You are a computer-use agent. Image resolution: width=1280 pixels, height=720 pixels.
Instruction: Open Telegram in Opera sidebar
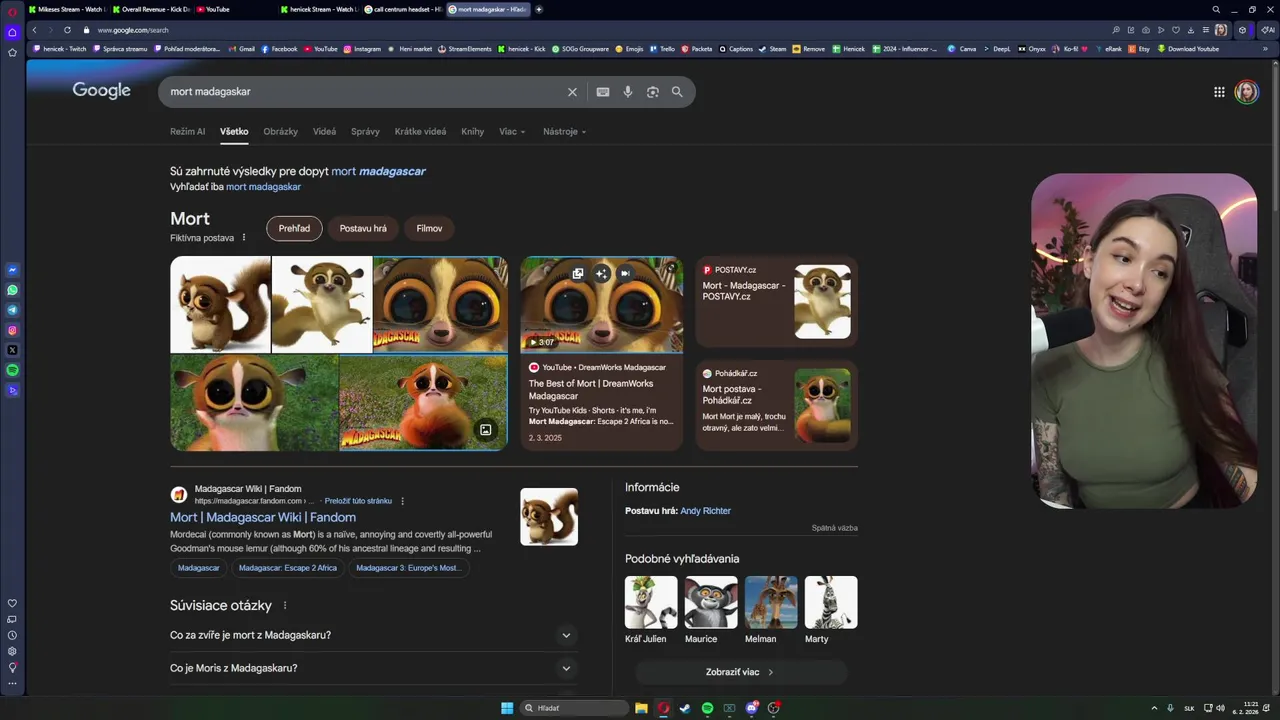point(12,310)
